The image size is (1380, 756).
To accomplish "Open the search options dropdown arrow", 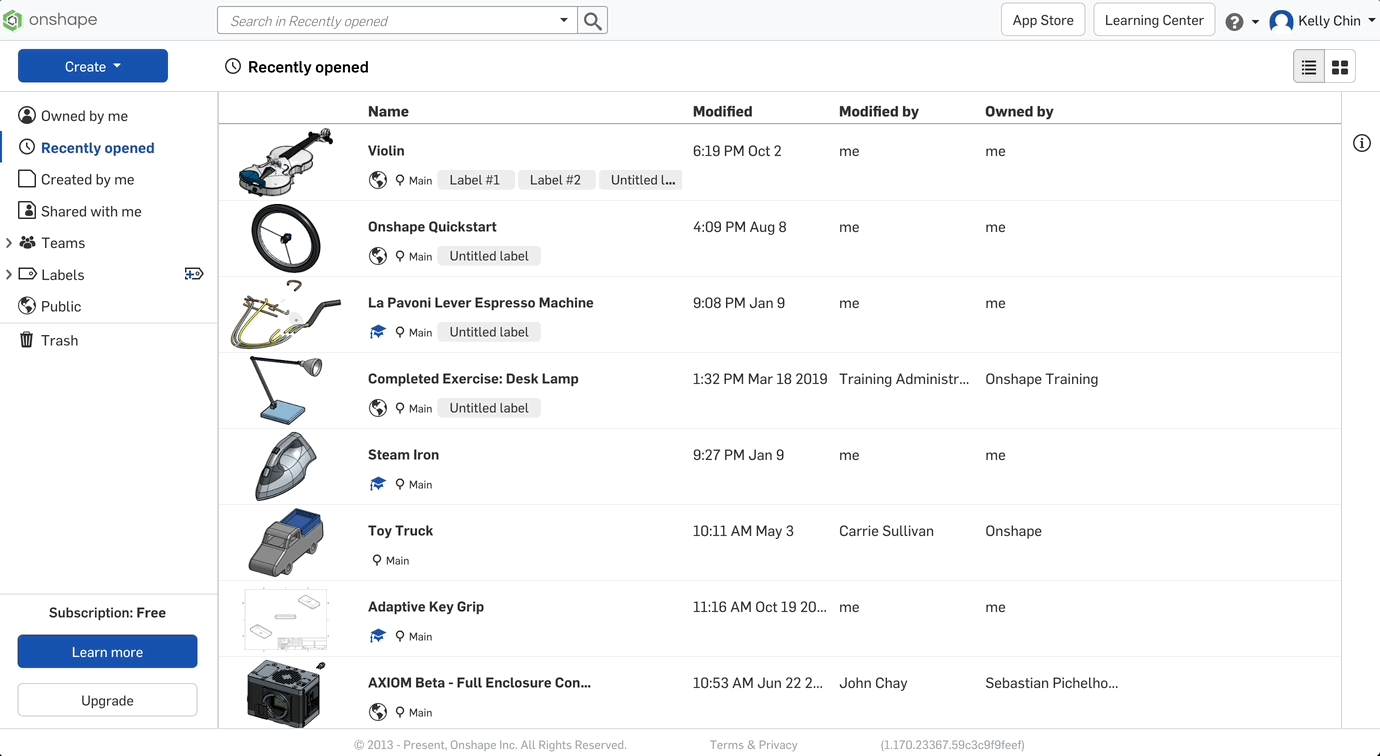I will pos(564,20).
